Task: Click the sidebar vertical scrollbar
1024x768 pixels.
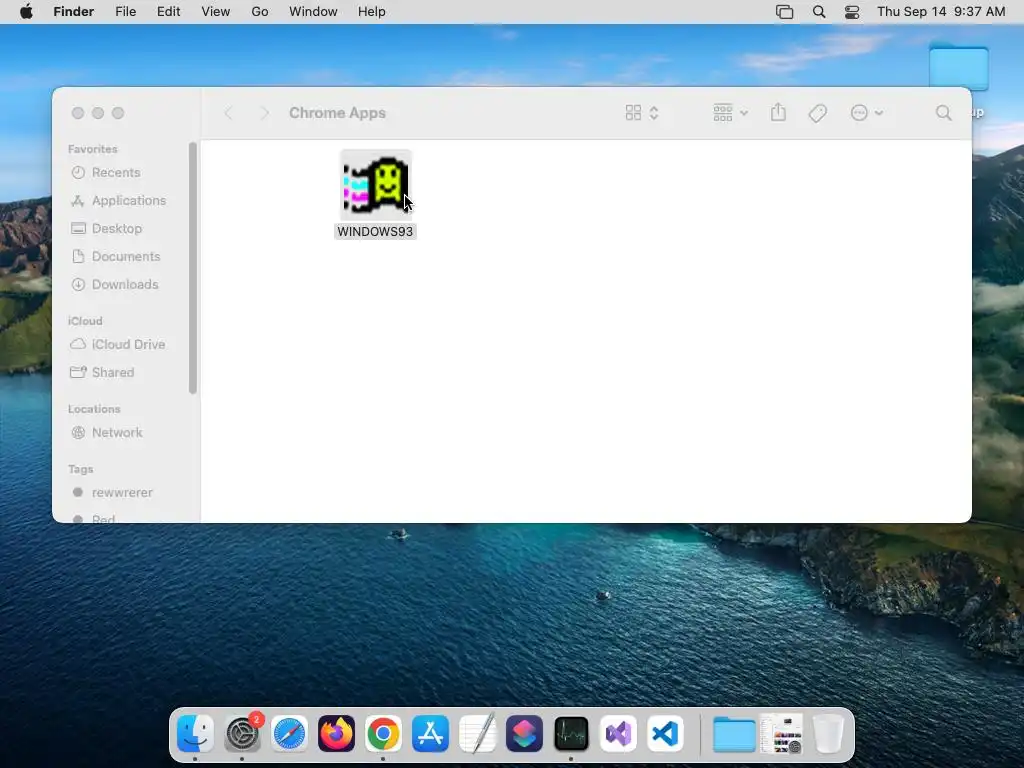Action: click(x=193, y=268)
